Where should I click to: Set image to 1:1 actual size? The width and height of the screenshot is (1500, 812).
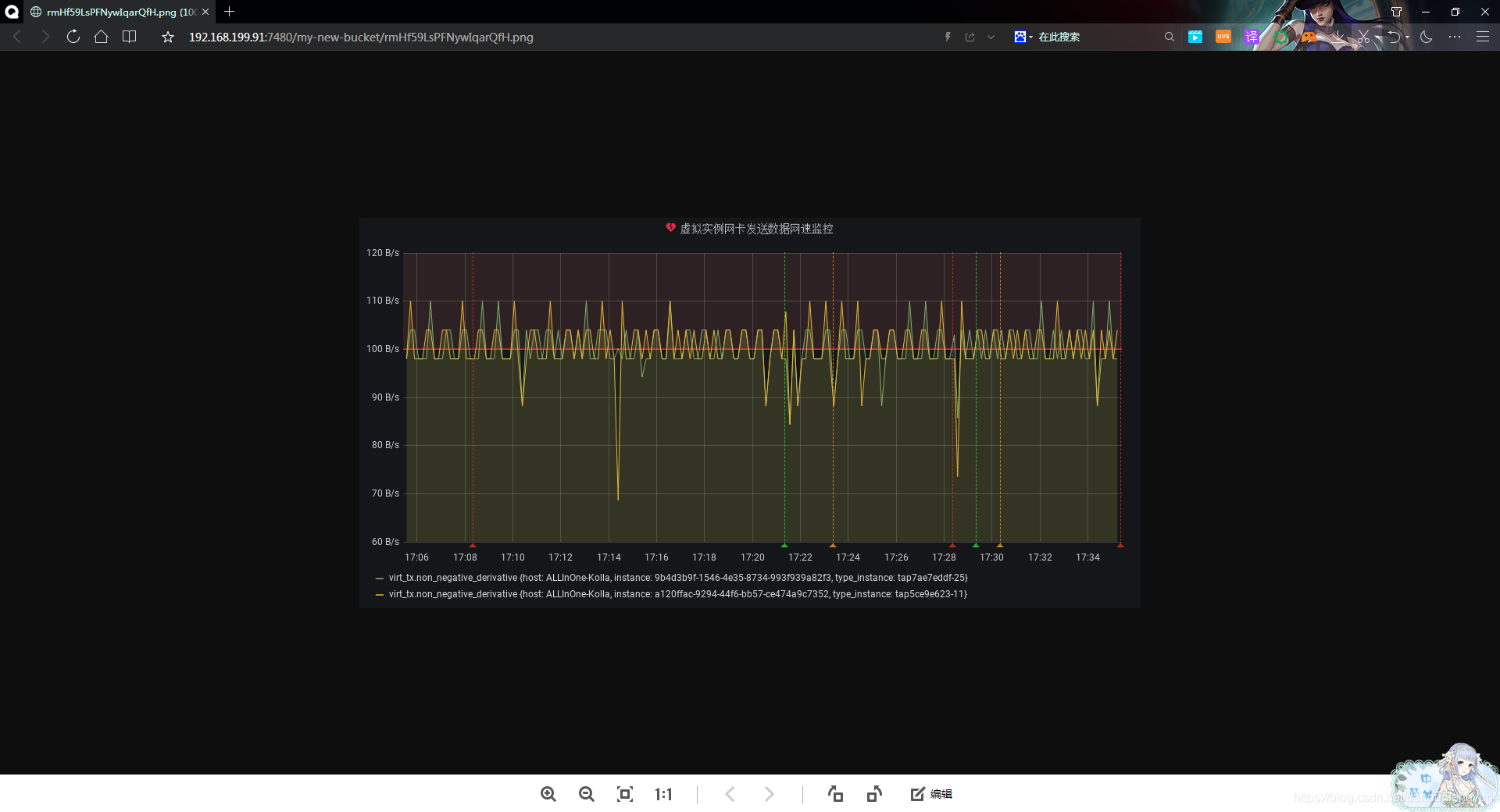[663, 794]
